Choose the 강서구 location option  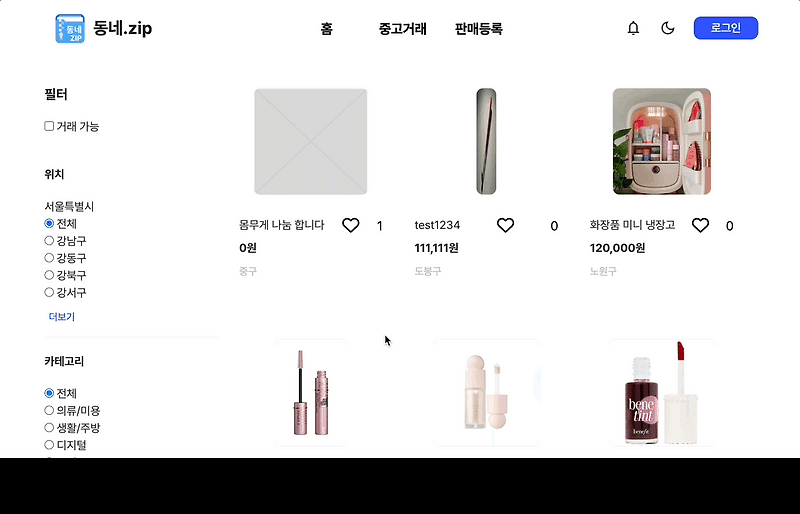click(x=49, y=292)
